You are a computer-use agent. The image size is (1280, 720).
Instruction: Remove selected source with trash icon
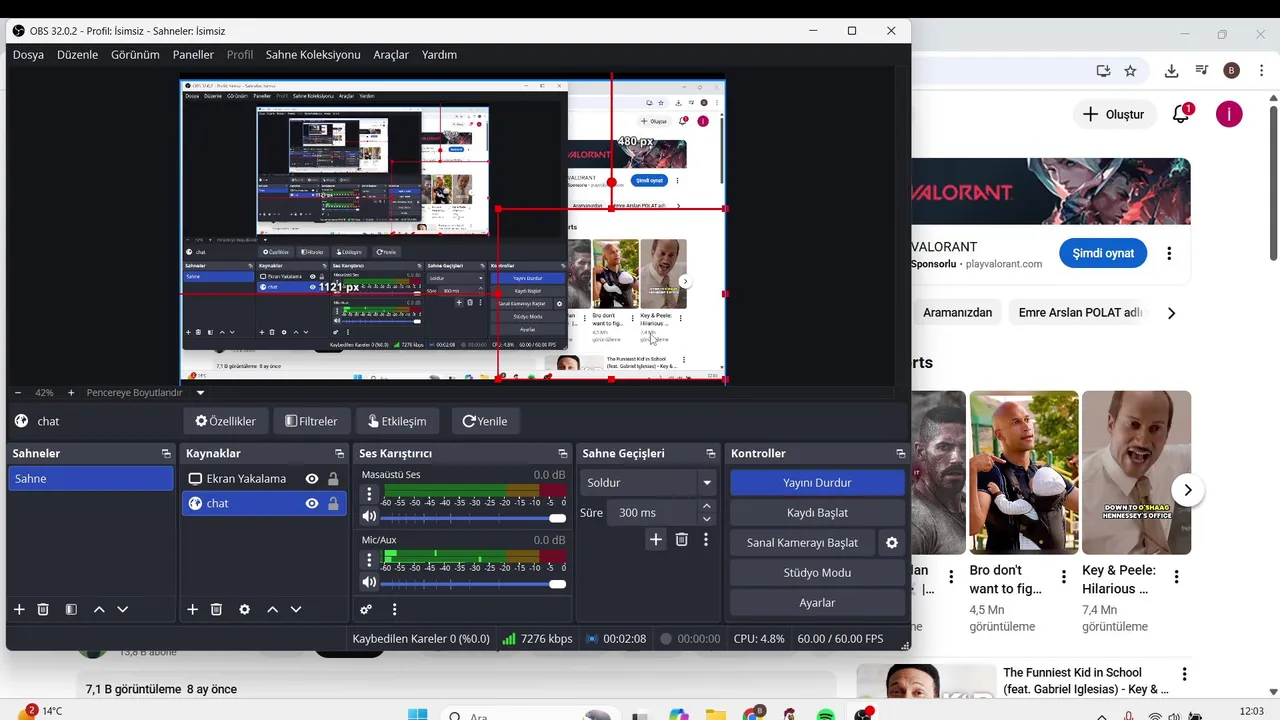point(216,609)
